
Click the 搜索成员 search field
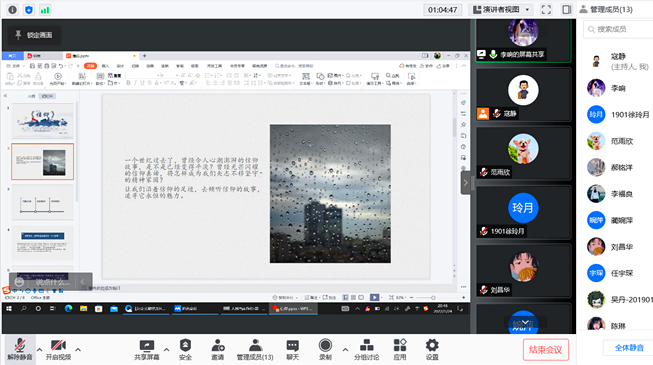[618, 29]
